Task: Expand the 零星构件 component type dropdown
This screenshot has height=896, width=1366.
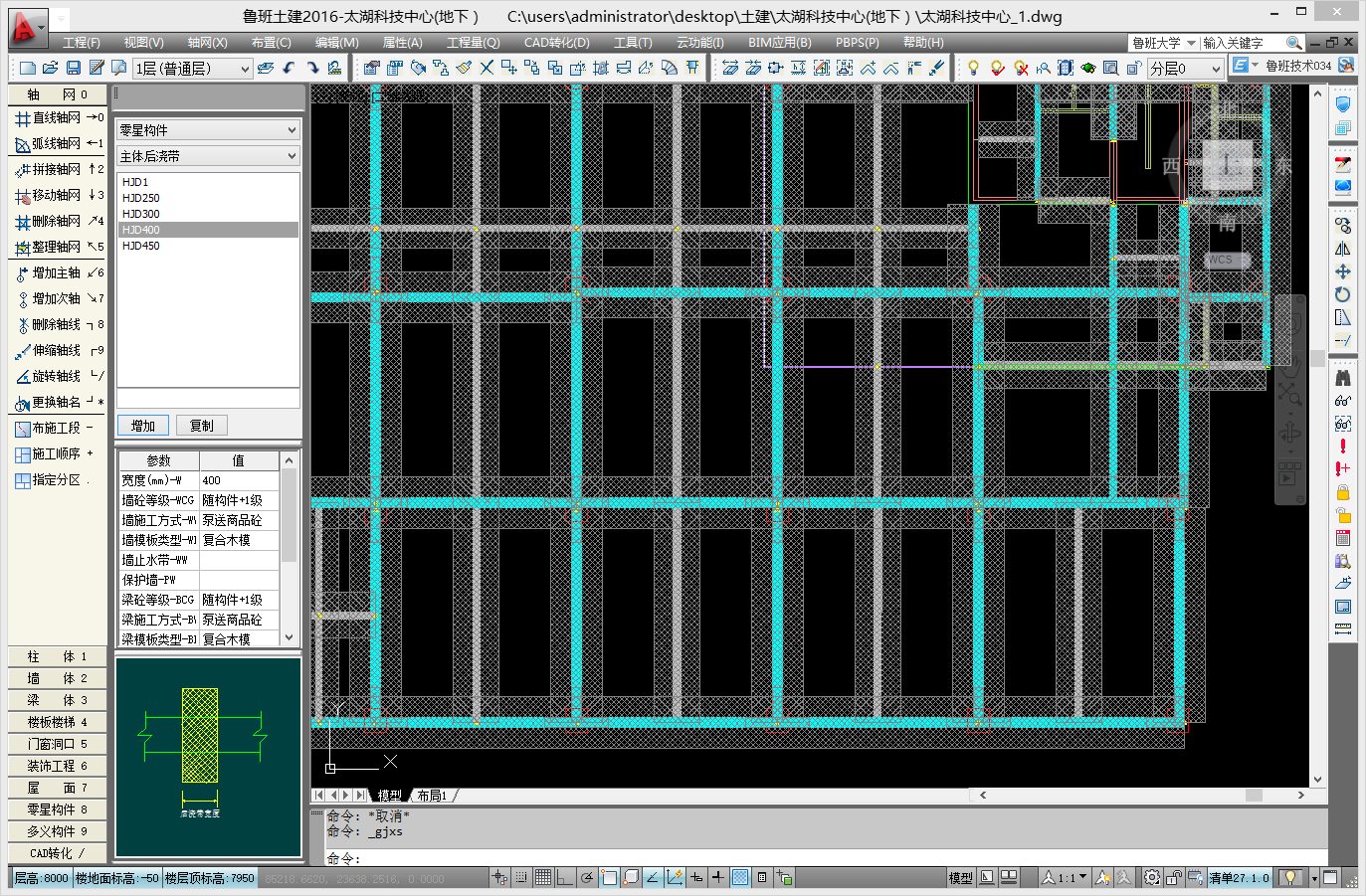Action: click(x=208, y=130)
